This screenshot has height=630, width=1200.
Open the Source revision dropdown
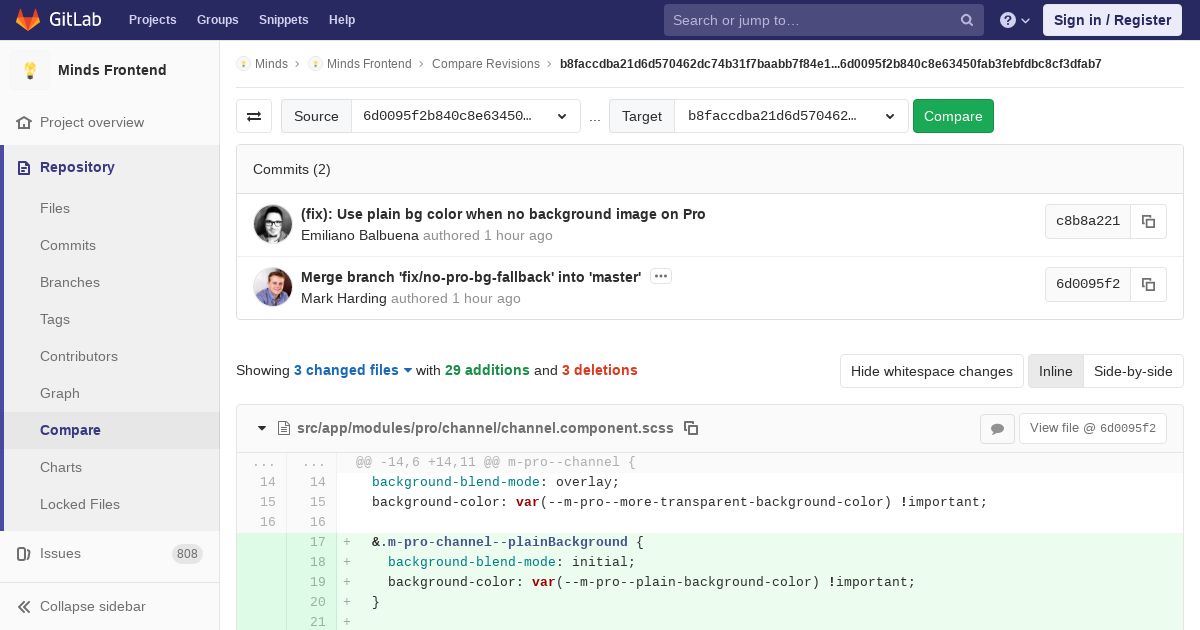click(466, 116)
